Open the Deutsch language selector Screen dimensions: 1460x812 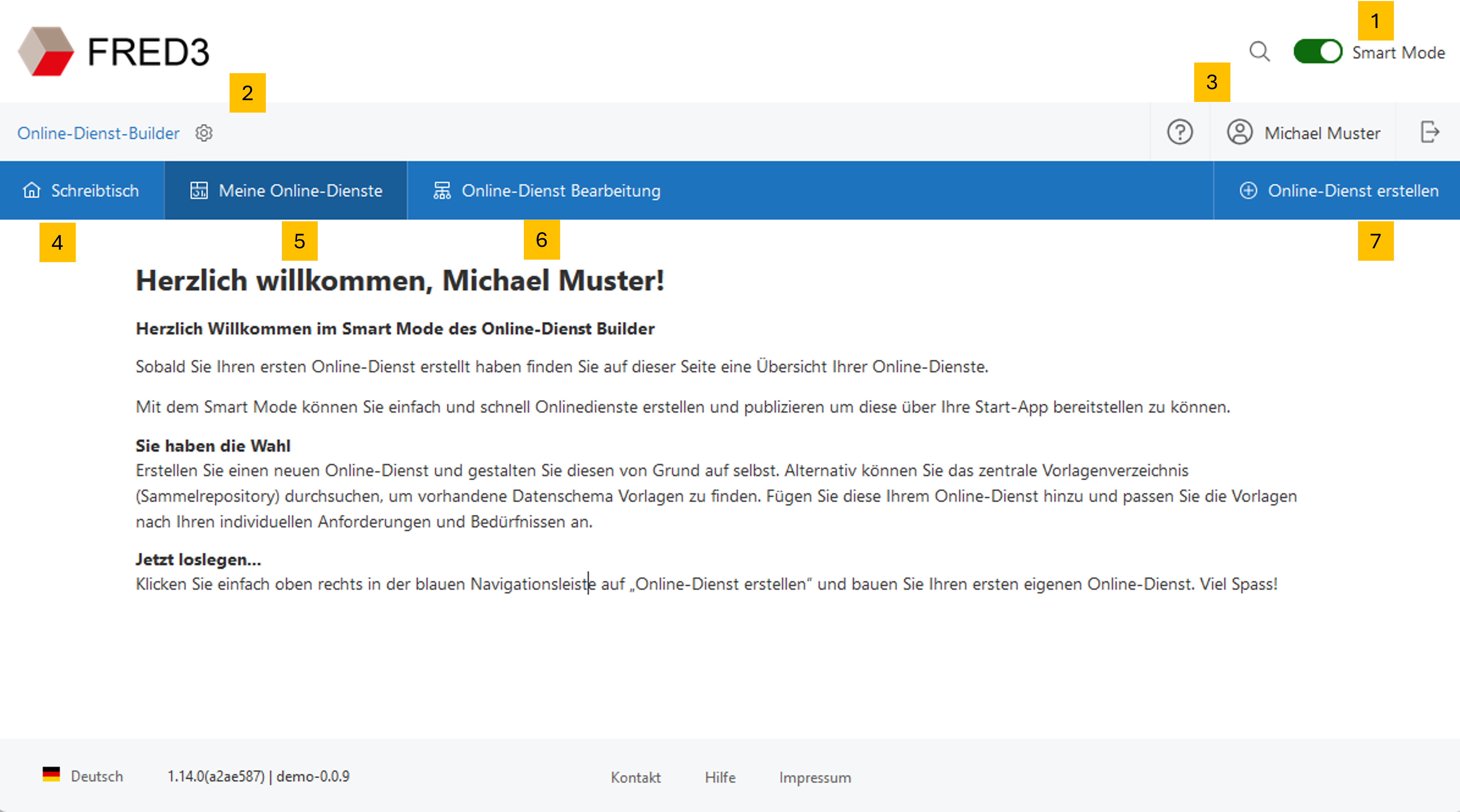point(96,777)
